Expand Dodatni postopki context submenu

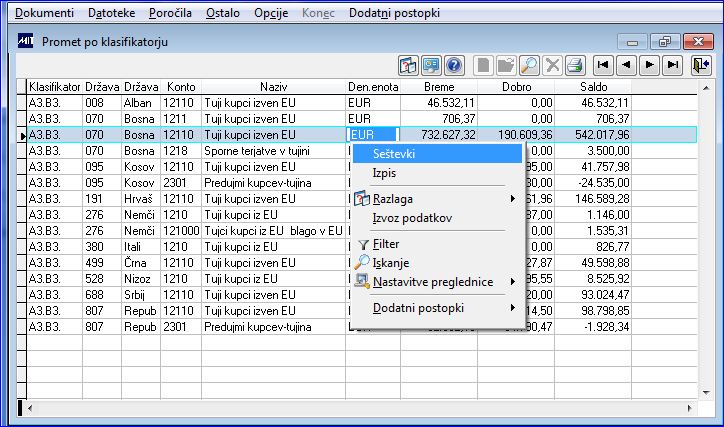pos(513,307)
